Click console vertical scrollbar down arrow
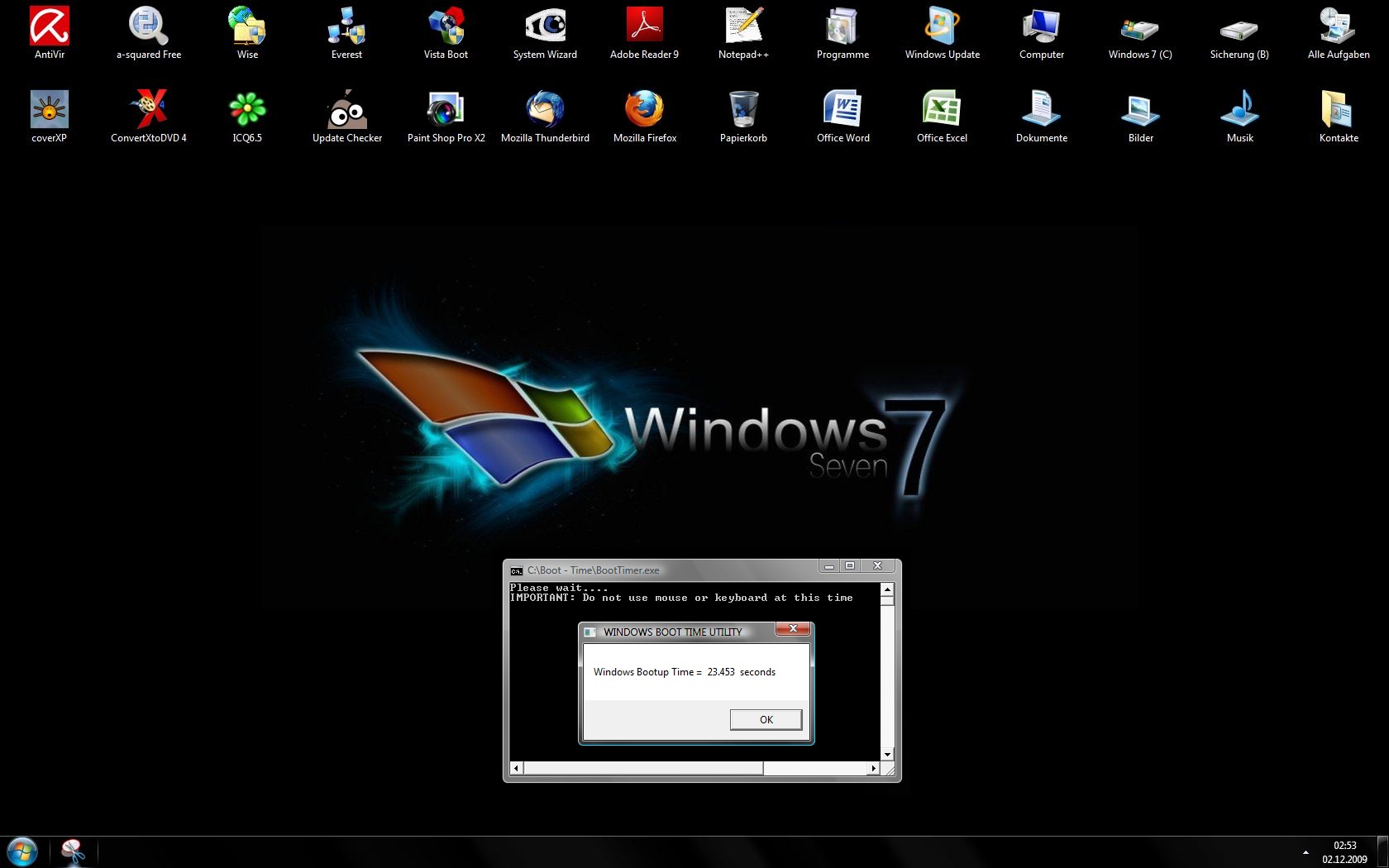The image size is (1389, 868). [x=887, y=755]
